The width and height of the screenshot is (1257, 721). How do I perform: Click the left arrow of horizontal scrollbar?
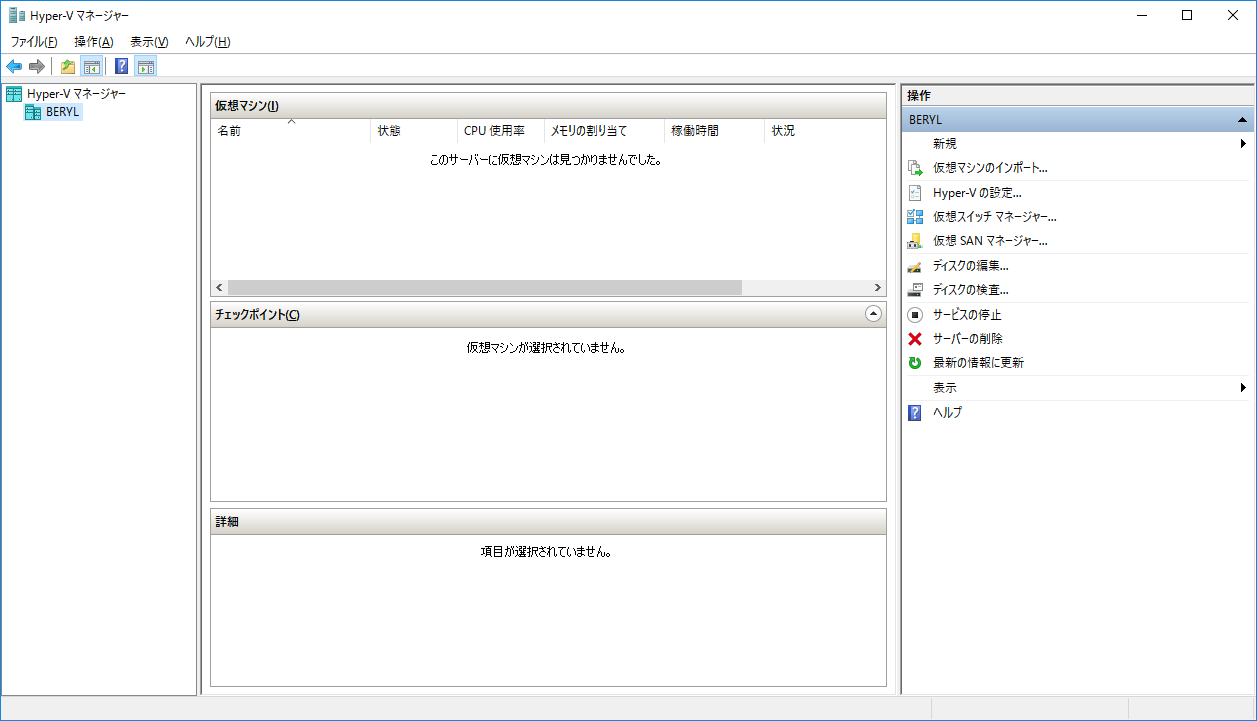(x=219, y=287)
